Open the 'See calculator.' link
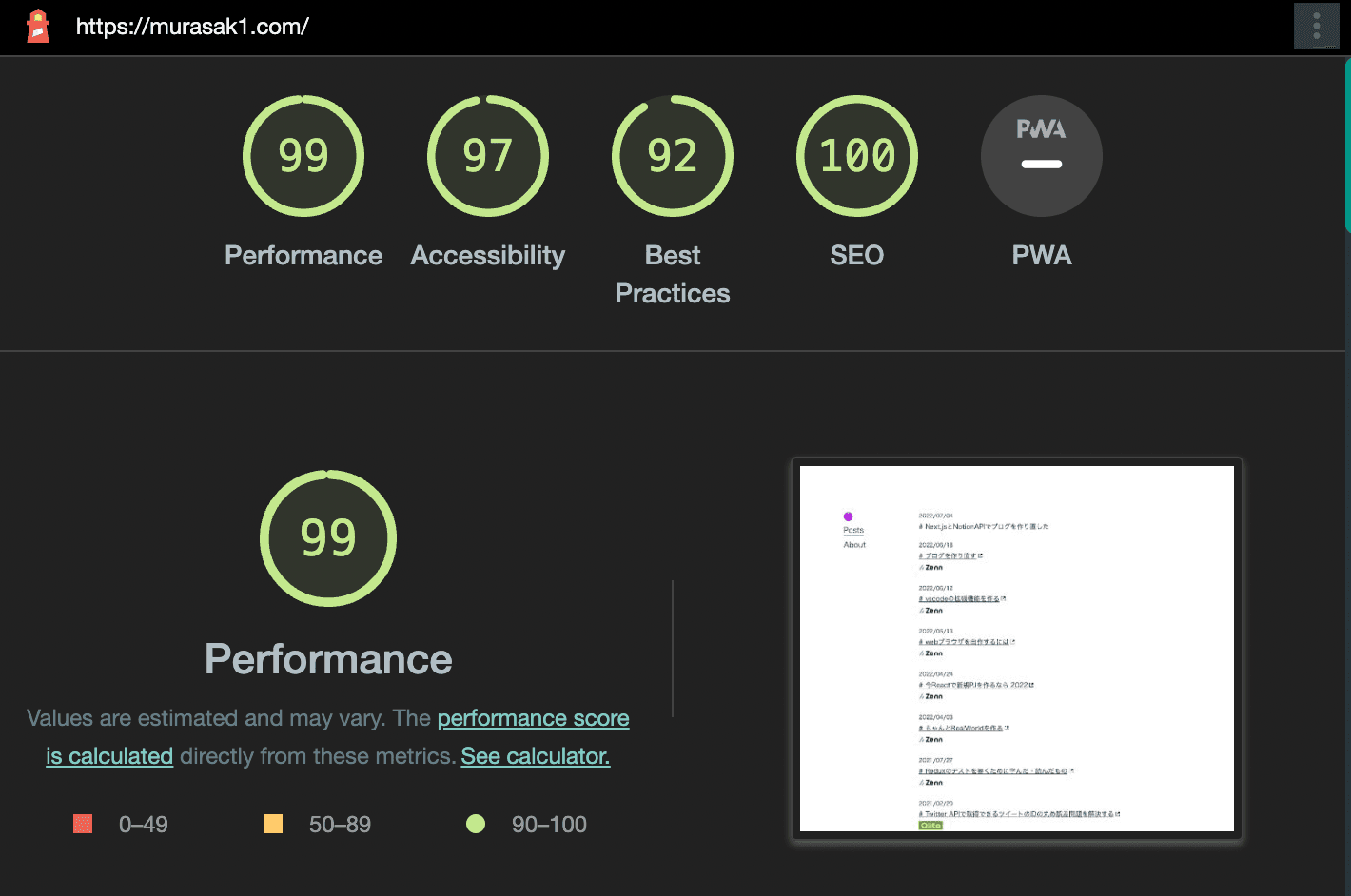This screenshot has width=1351, height=896. click(536, 756)
